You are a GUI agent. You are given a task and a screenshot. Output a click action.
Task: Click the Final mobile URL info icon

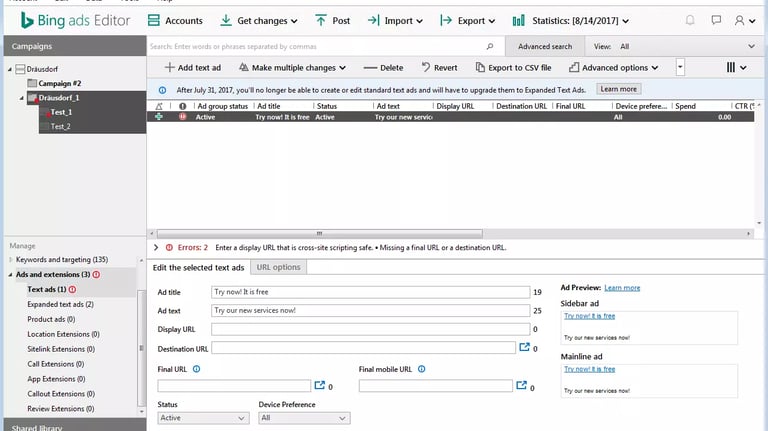click(x=422, y=369)
